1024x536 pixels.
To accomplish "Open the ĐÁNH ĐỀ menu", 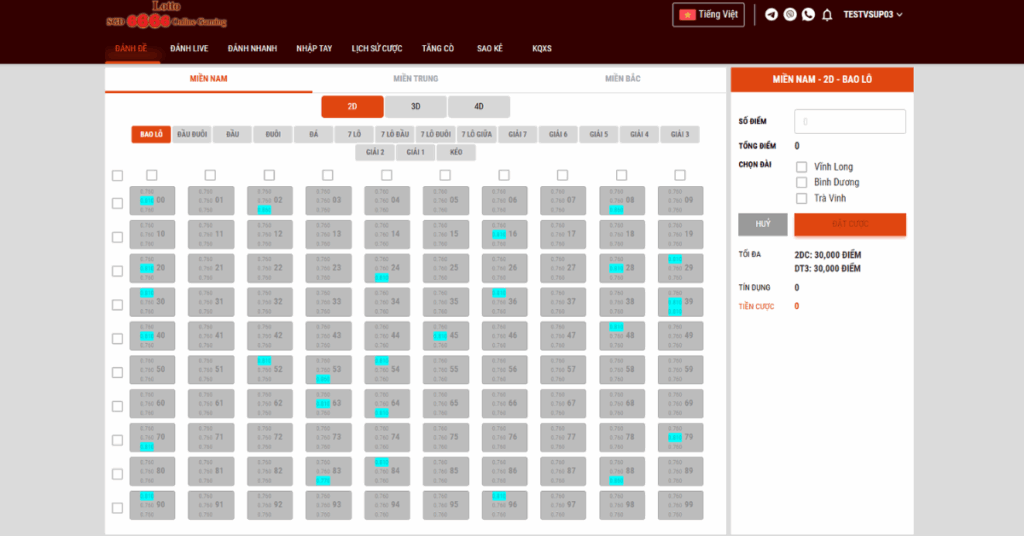I will click(131, 48).
